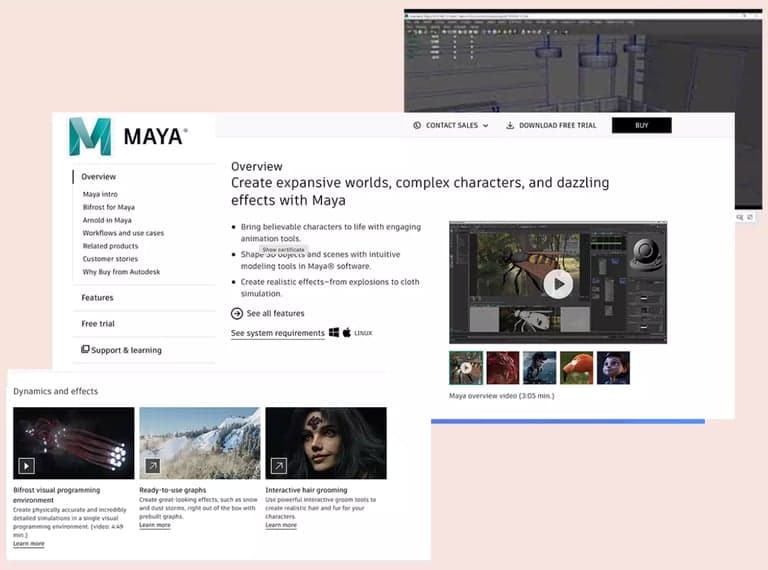Play the Maya overview video
This screenshot has width=768, height=570.
point(558,284)
